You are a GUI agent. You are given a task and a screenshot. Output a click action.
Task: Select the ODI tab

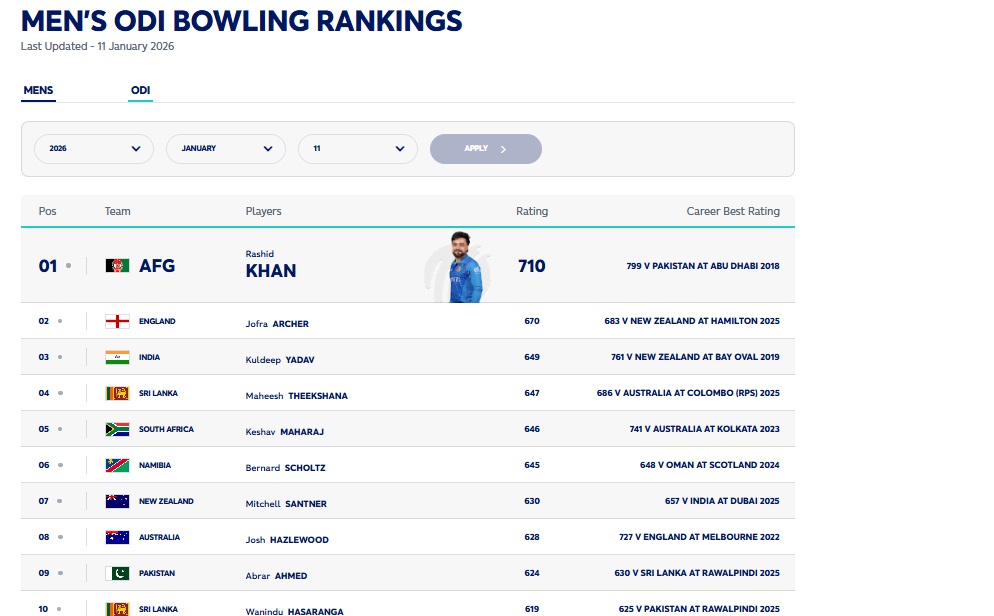click(x=140, y=91)
